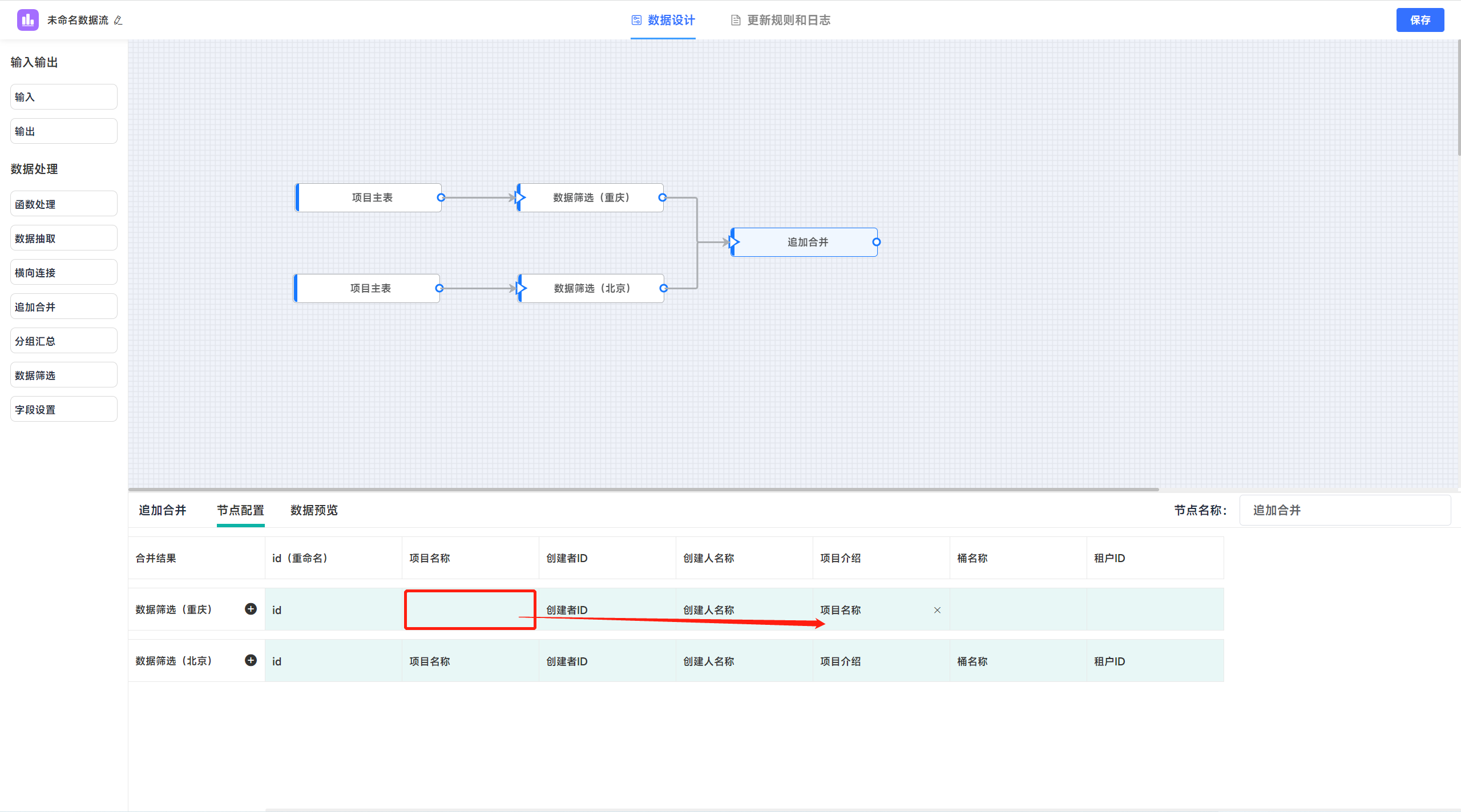Click the output port of the top 项目主表 node

[441, 197]
